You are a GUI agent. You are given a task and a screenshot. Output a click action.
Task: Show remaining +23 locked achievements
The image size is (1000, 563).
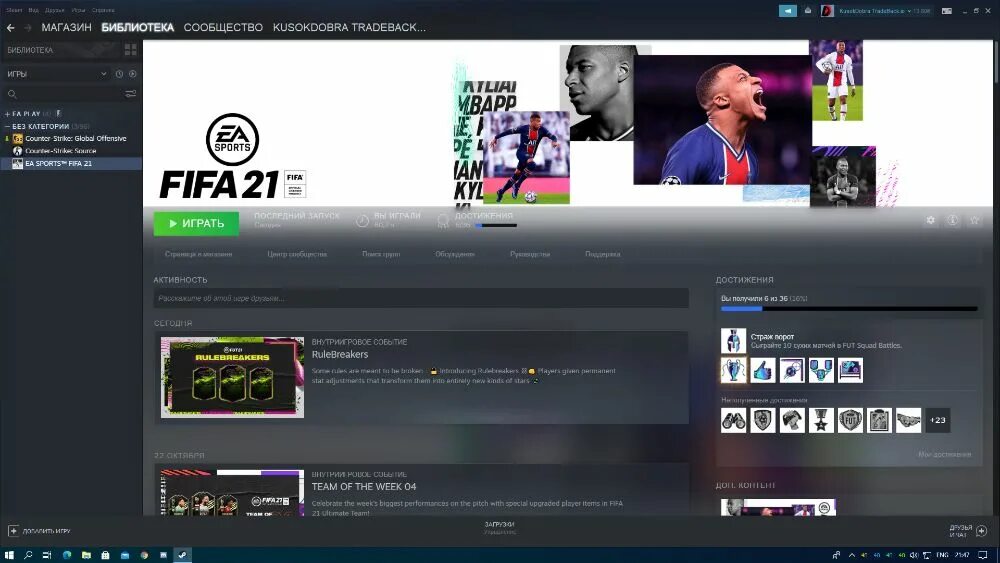(938, 420)
